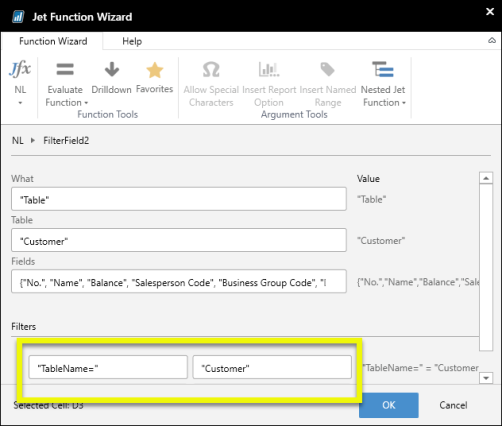The width and height of the screenshot is (502, 426).
Task: Click the Evaluate Function icon
Action: pos(65,69)
